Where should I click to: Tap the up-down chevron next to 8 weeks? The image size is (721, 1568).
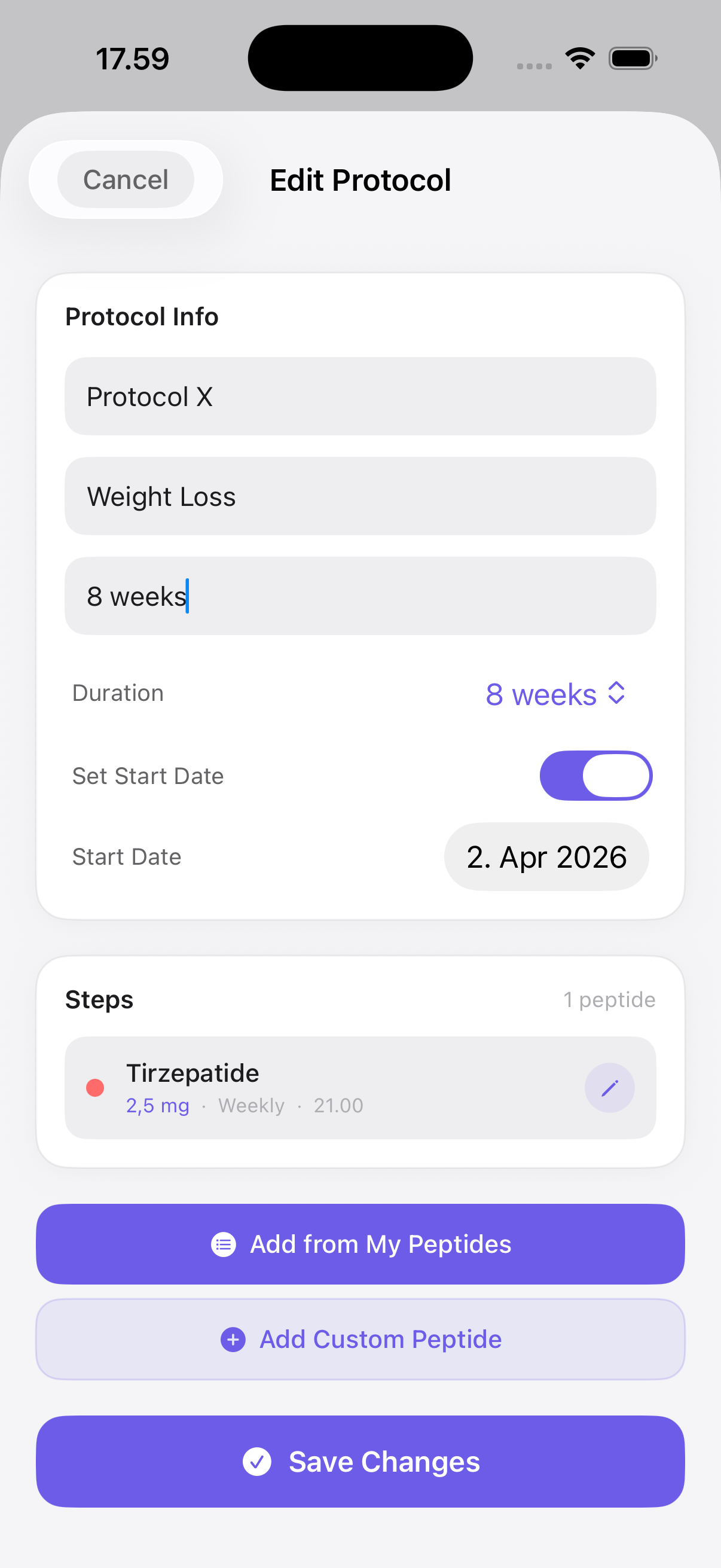(616, 693)
